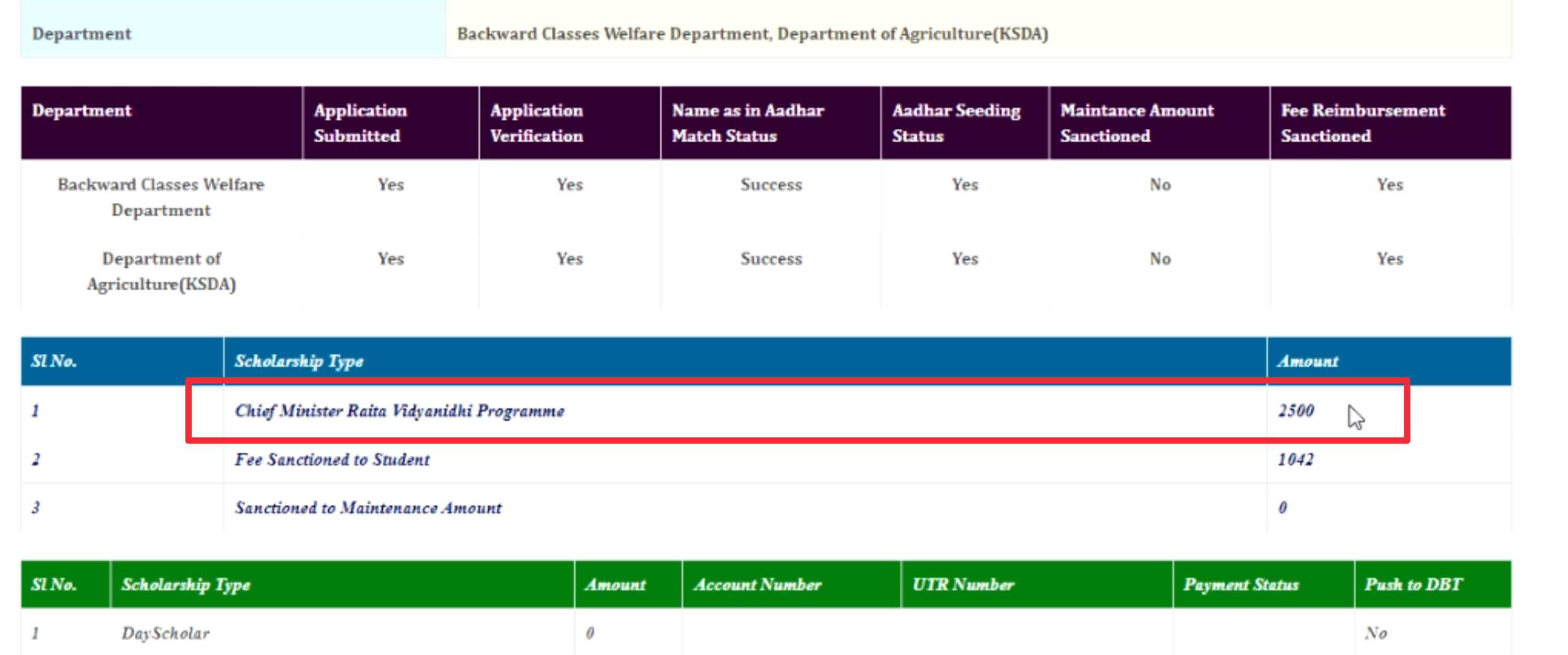Click Push to DBT No value for DayScholar

coord(1376,634)
